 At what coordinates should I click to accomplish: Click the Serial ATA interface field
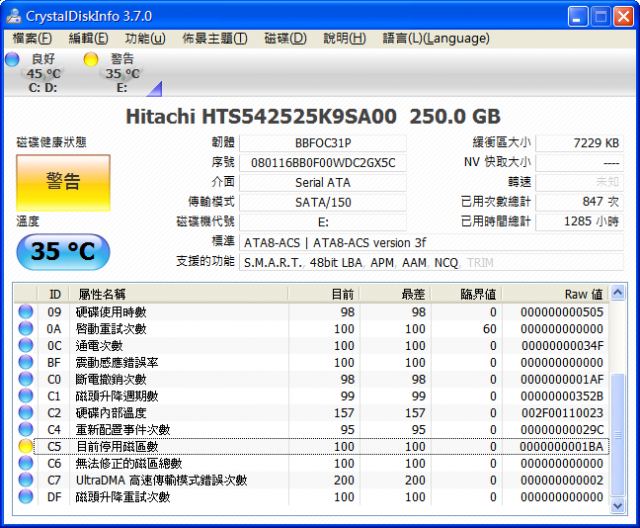pyautogui.click(x=323, y=182)
